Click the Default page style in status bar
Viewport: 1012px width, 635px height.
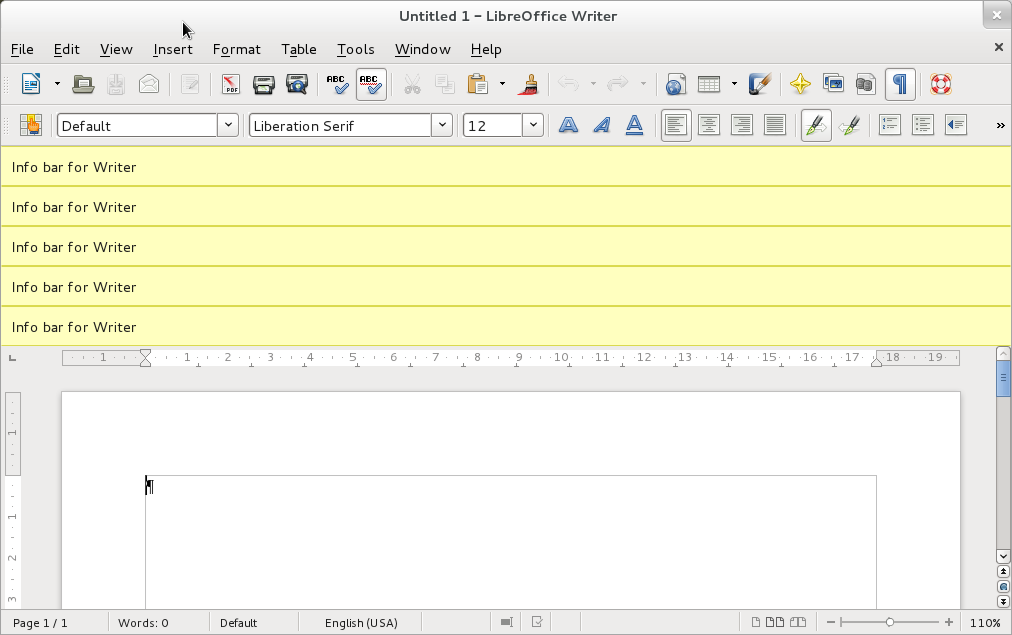click(238, 623)
